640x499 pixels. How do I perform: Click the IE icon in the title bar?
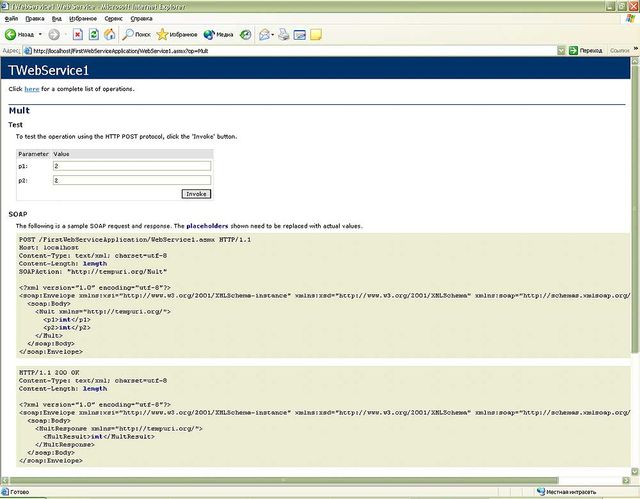[4, 6]
